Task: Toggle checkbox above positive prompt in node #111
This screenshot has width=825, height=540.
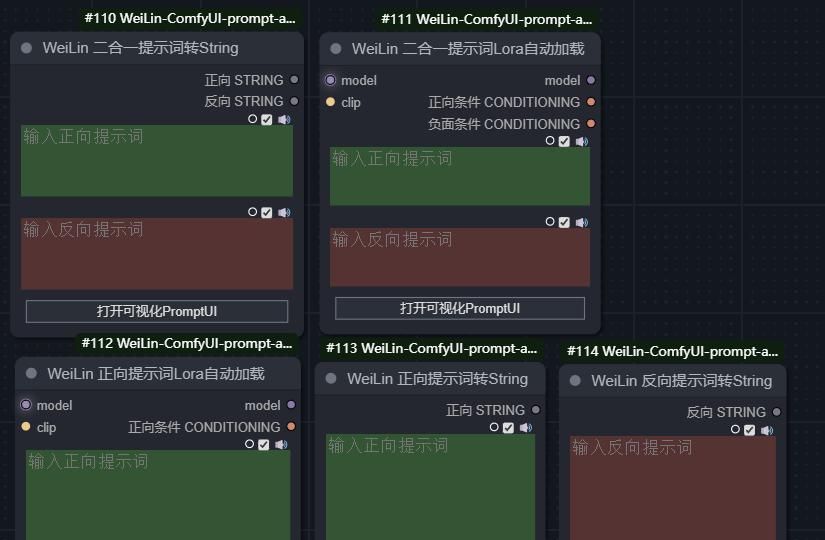Action: point(564,142)
